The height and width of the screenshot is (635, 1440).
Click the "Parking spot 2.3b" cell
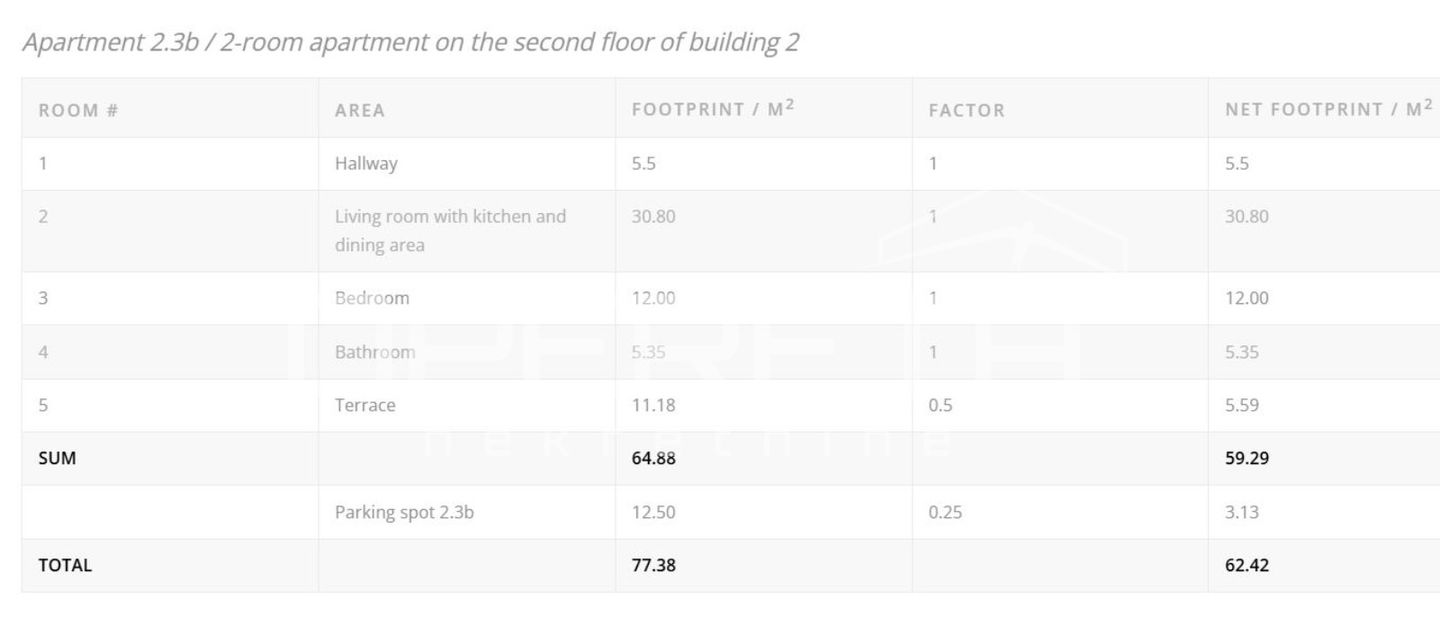tap(404, 512)
